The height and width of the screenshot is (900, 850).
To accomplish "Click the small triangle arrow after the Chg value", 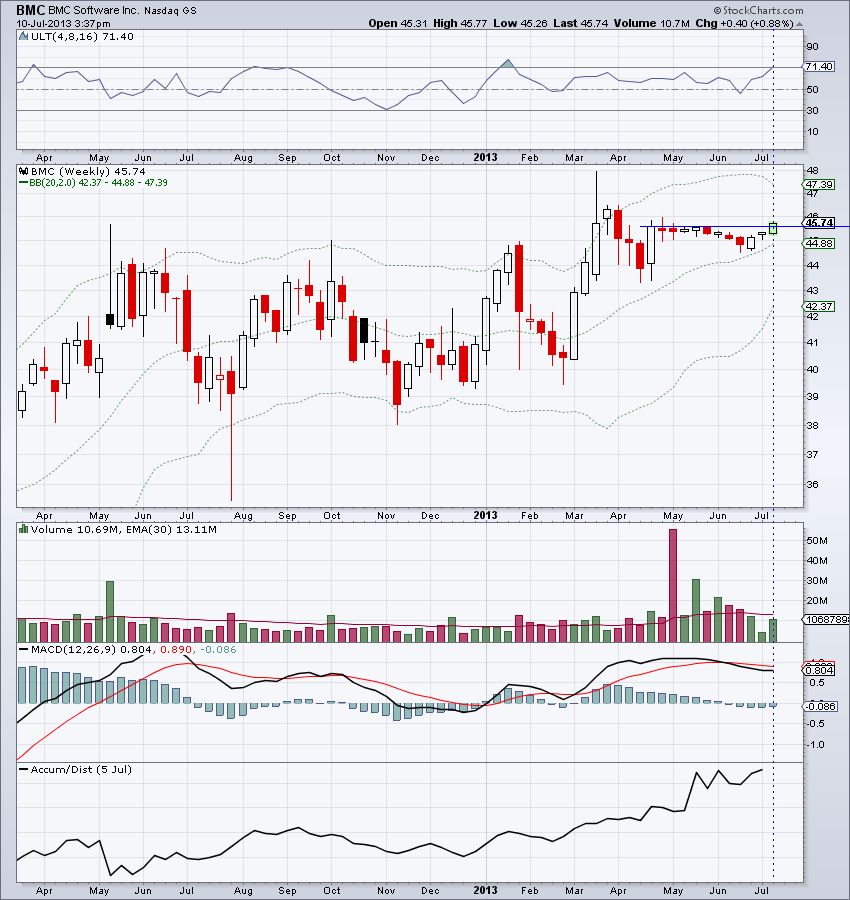I will point(800,24).
